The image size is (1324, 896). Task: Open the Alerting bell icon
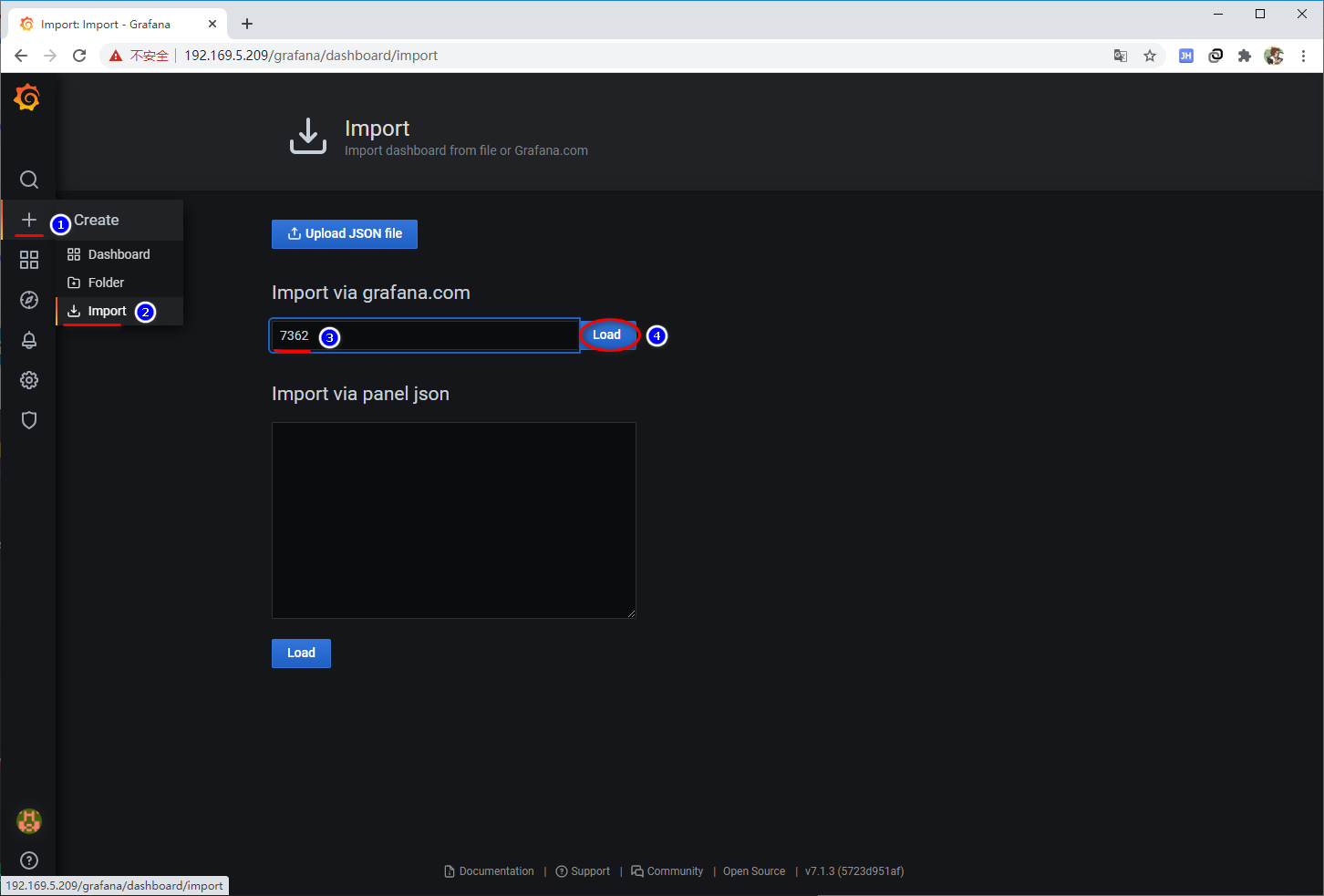click(29, 340)
